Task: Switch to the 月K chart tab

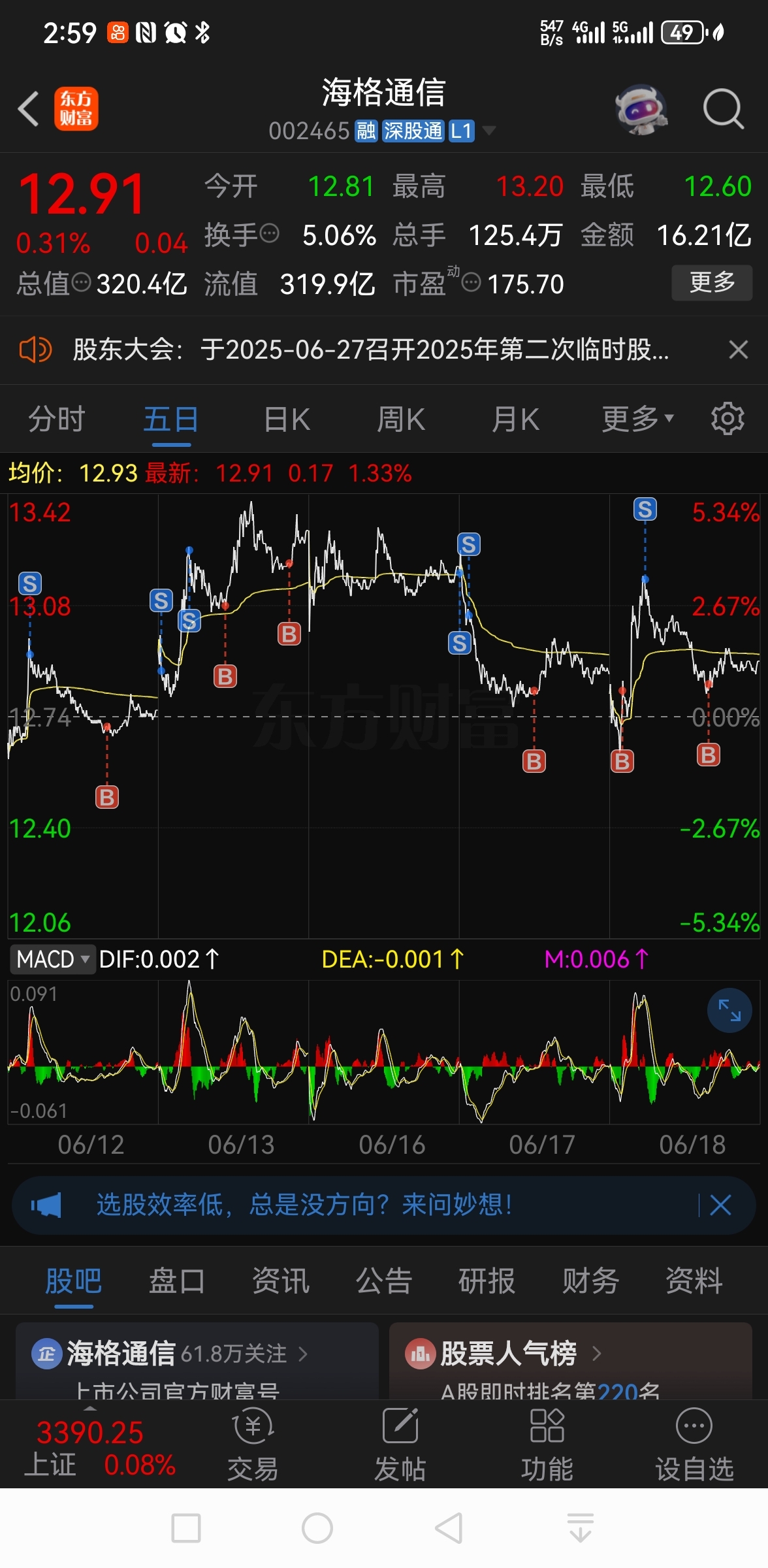Action: 515,419
